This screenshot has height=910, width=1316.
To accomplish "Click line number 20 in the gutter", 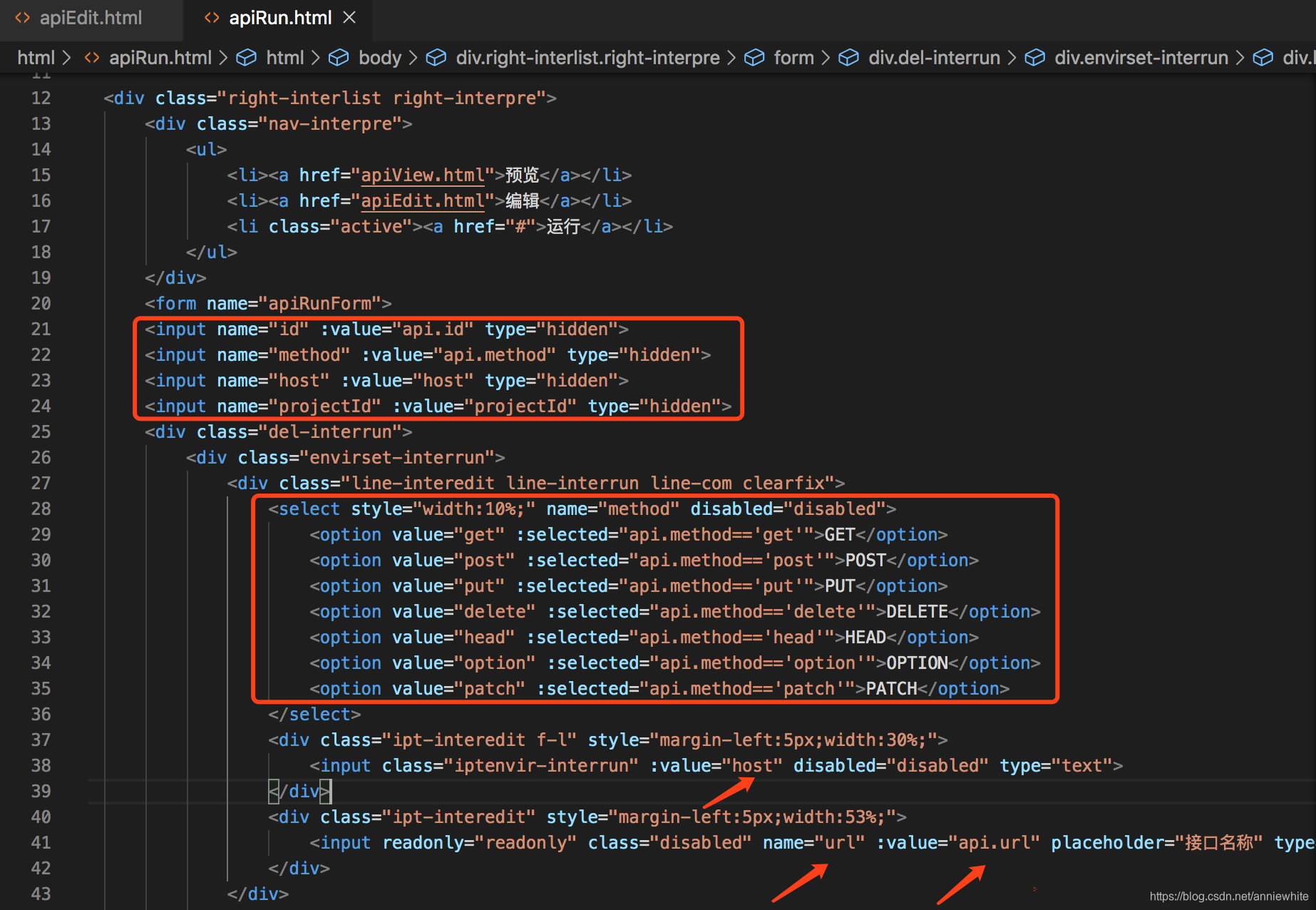I will (41, 304).
